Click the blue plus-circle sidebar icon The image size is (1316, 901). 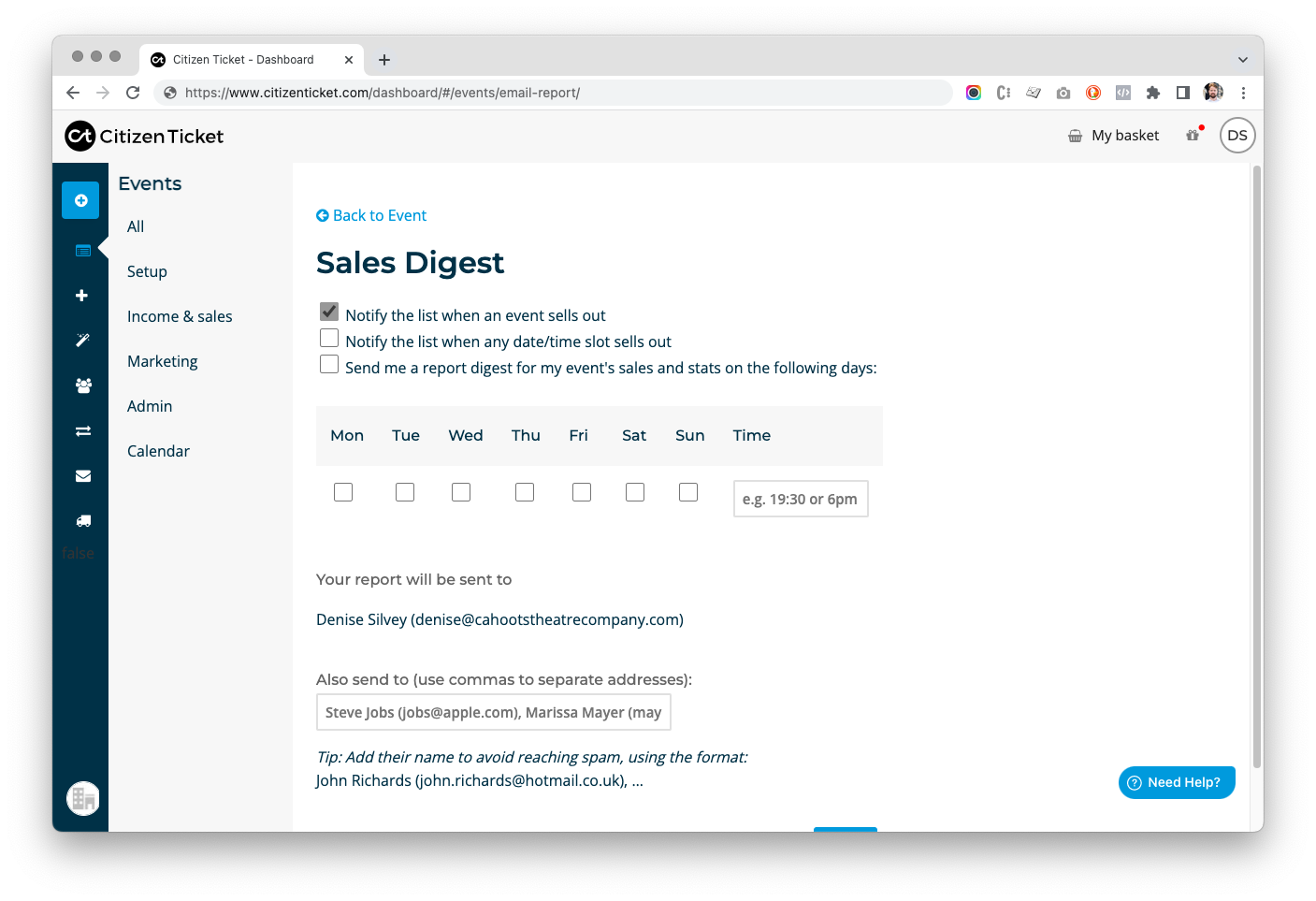click(x=80, y=200)
